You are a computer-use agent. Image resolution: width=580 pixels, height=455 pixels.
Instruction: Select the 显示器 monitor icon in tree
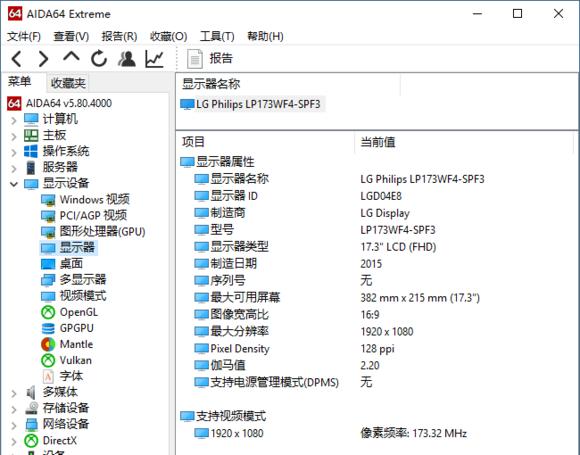pos(48,248)
